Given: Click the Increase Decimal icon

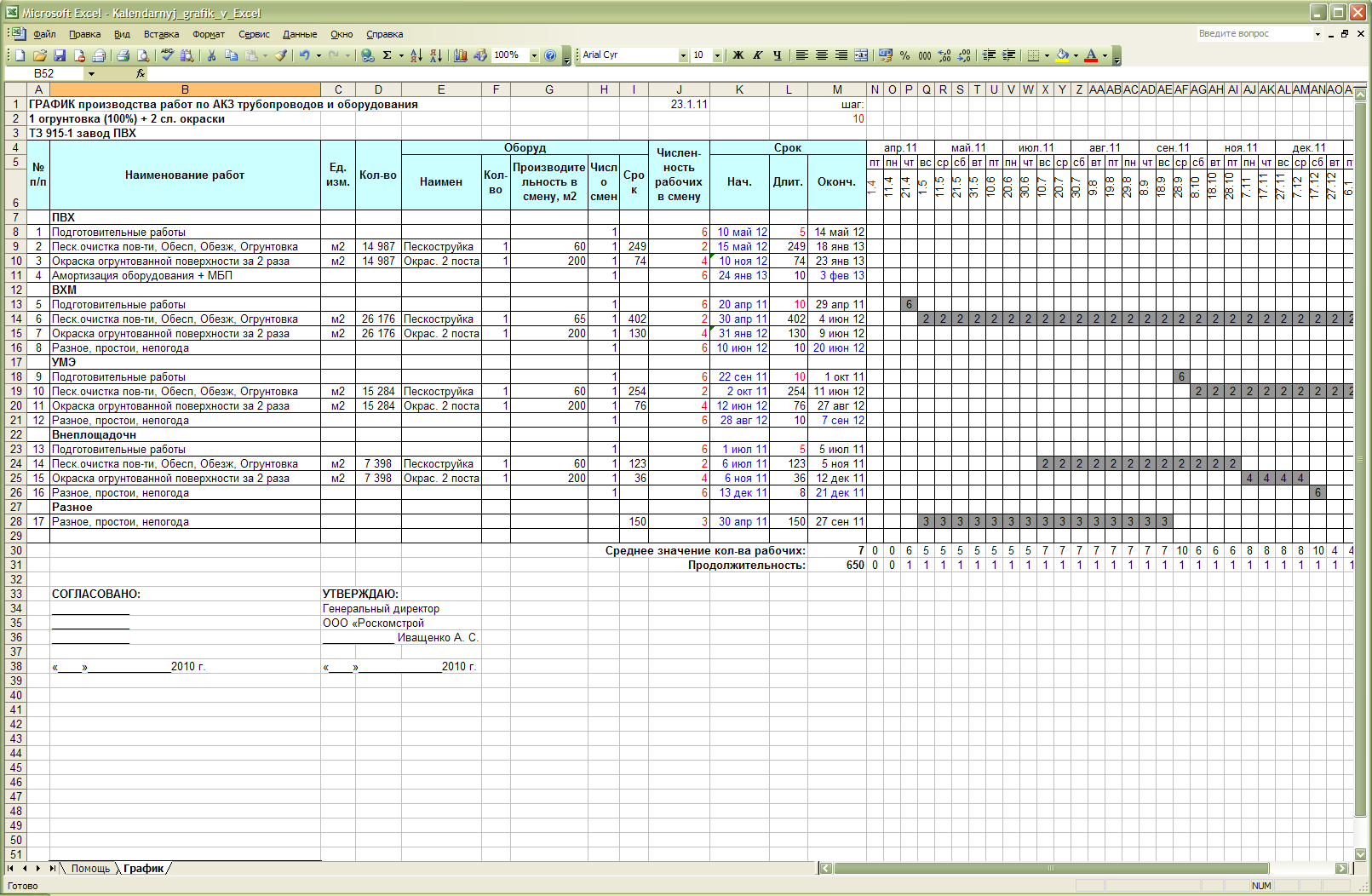Looking at the screenshot, I should (x=944, y=55).
